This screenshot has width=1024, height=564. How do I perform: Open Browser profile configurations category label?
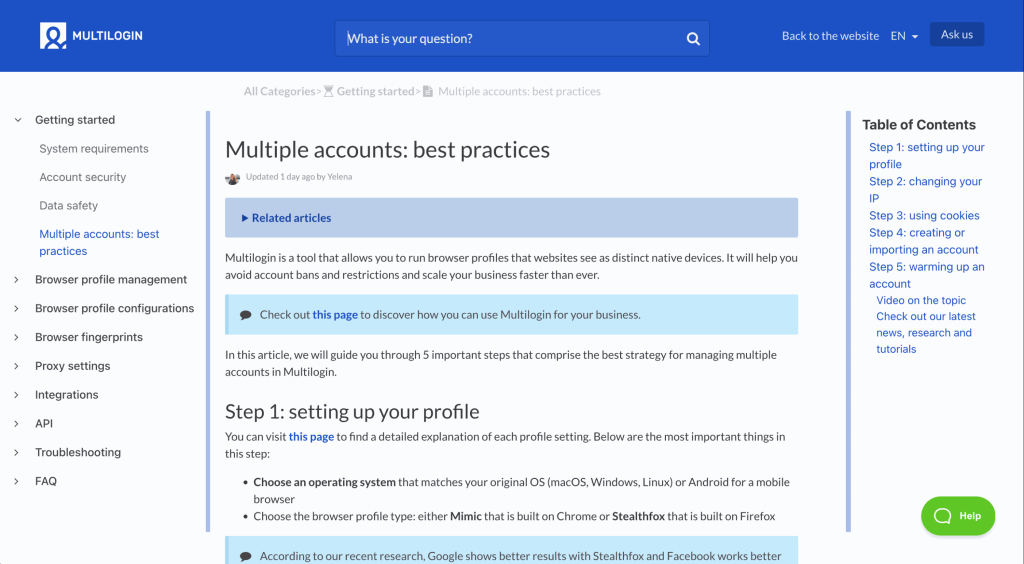[114, 308]
